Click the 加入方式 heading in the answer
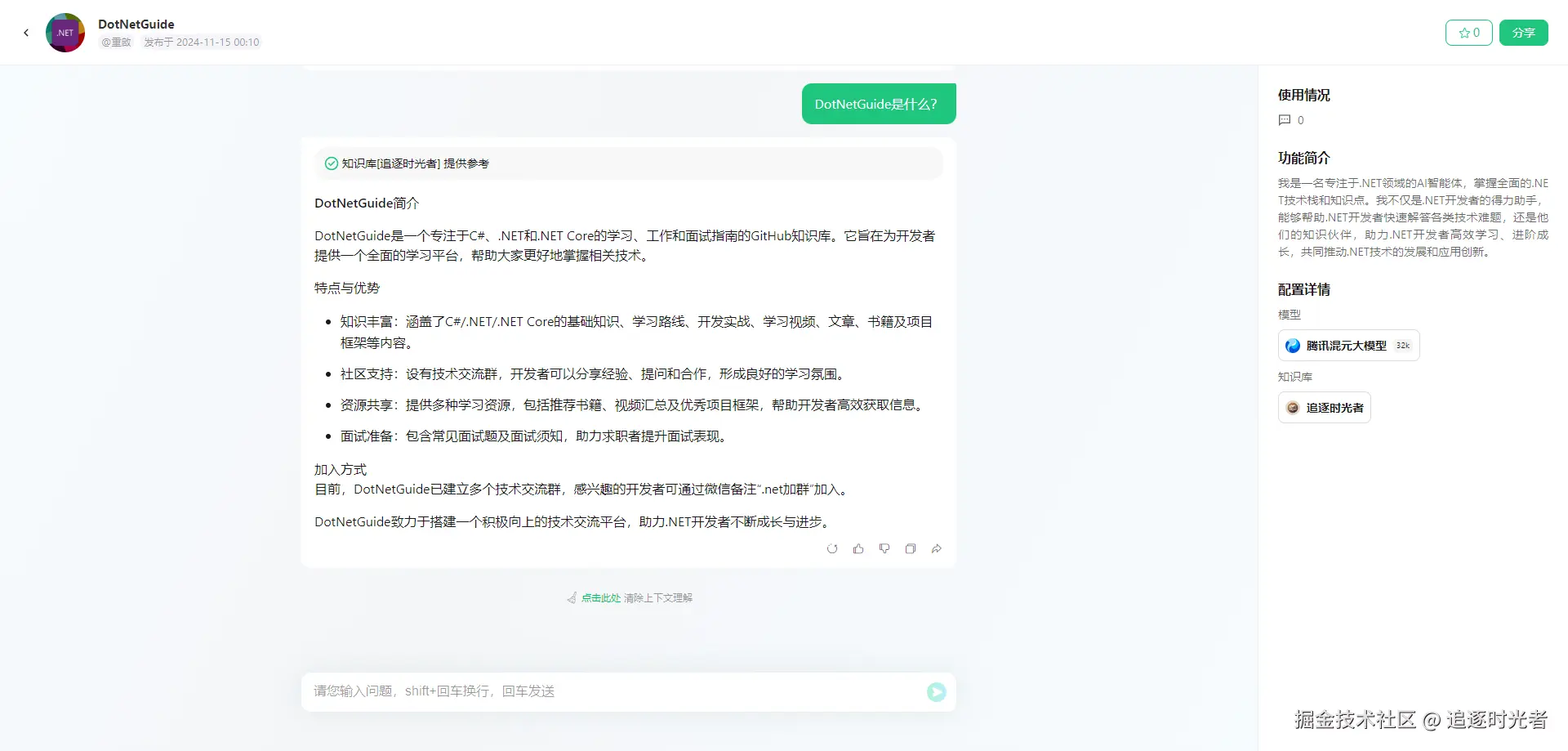Viewport: 1568px width, 751px height. click(341, 469)
